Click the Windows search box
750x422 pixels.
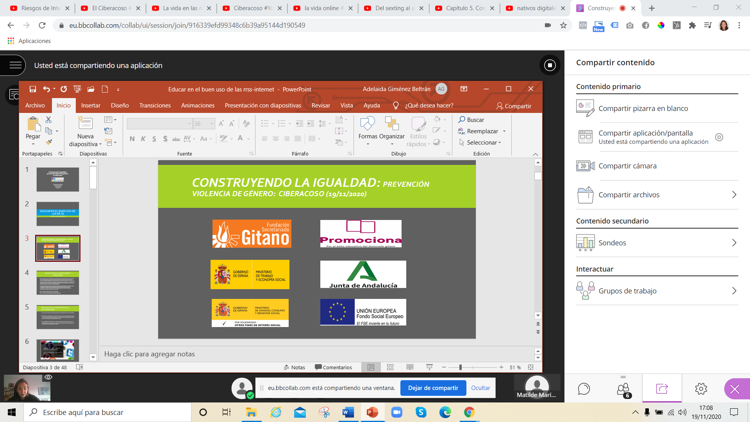click(x=107, y=412)
